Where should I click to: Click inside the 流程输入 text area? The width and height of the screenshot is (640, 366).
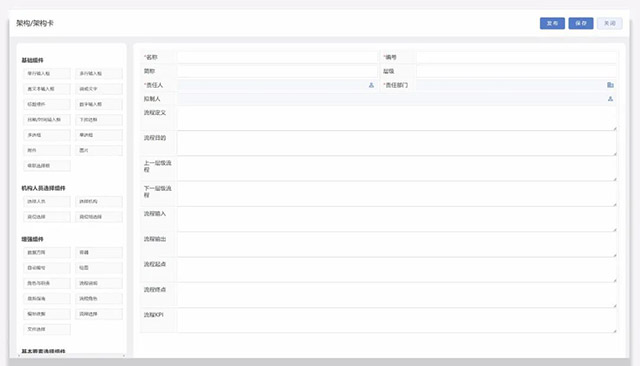point(397,220)
